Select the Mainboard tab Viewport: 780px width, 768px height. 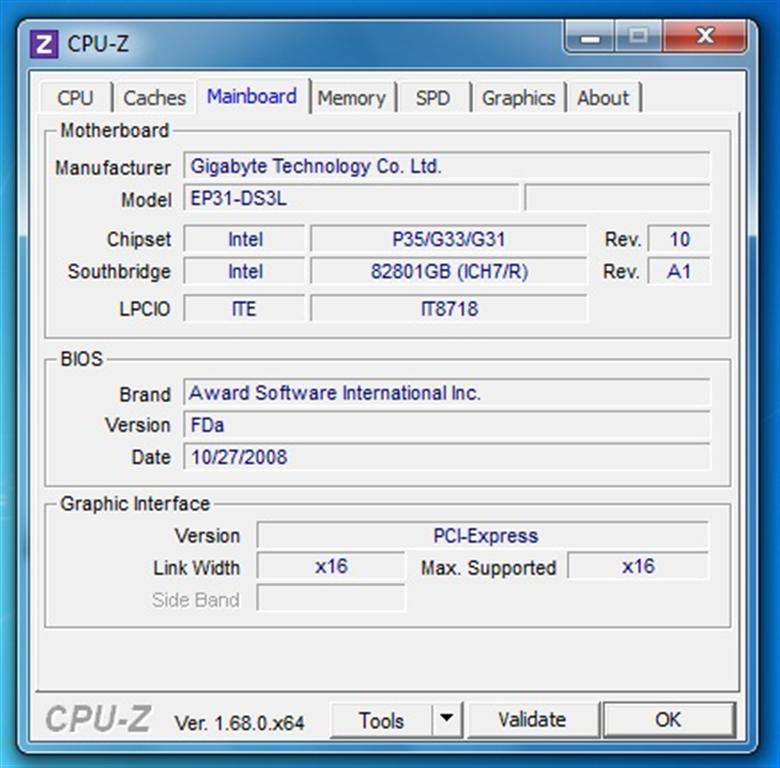tap(252, 96)
